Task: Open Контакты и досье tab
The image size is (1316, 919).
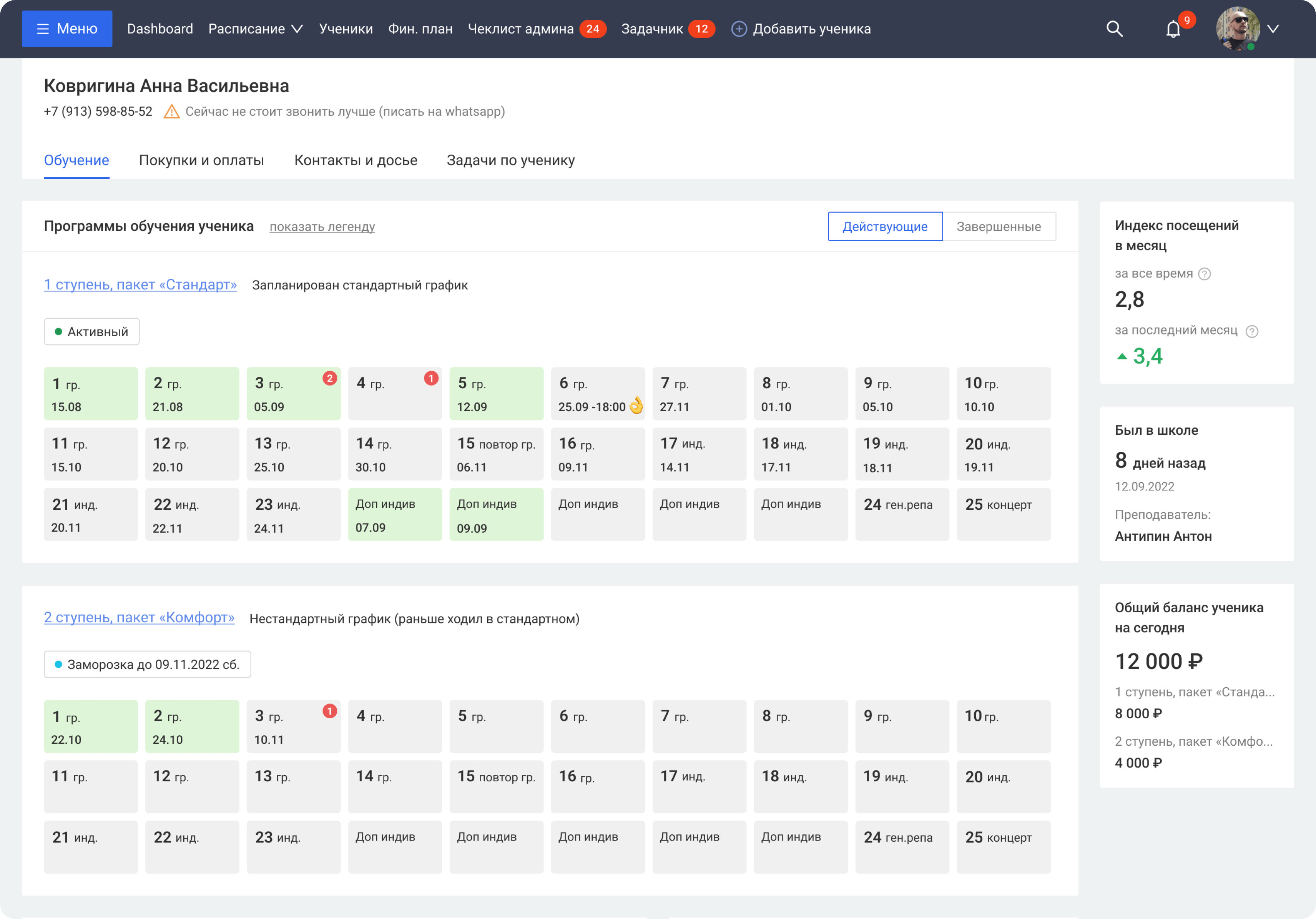Action: pos(355,161)
